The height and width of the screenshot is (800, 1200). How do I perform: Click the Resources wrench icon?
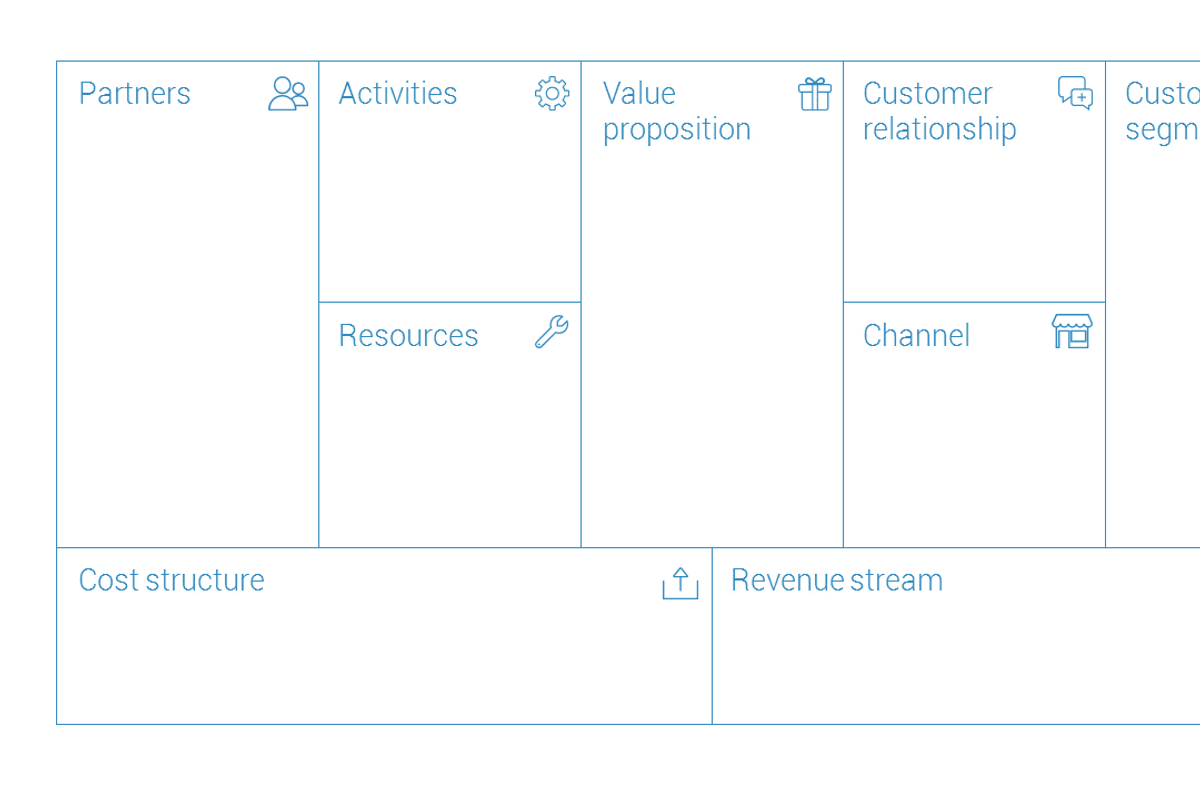pos(551,331)
